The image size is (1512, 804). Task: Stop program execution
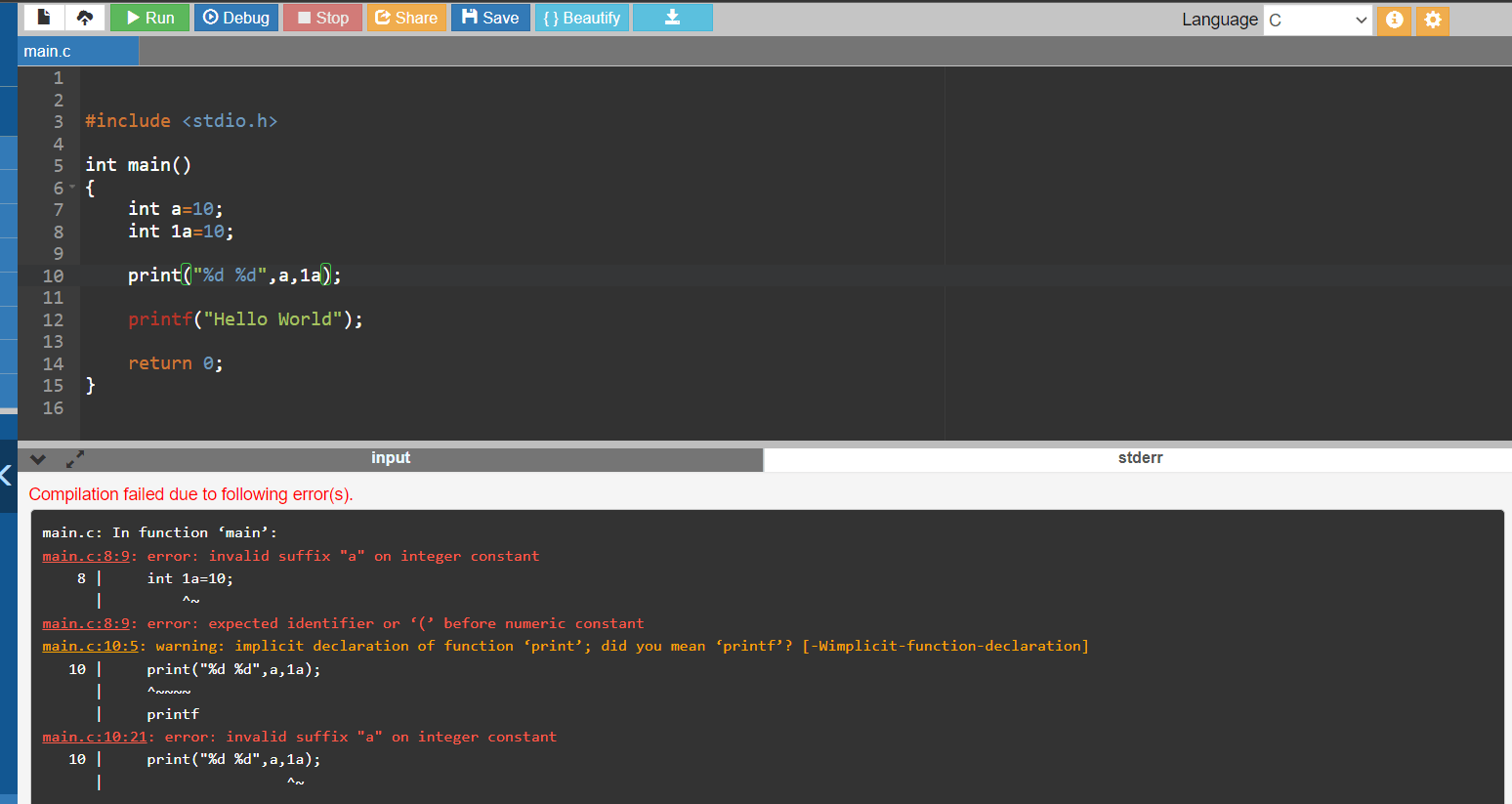point(322,18)
